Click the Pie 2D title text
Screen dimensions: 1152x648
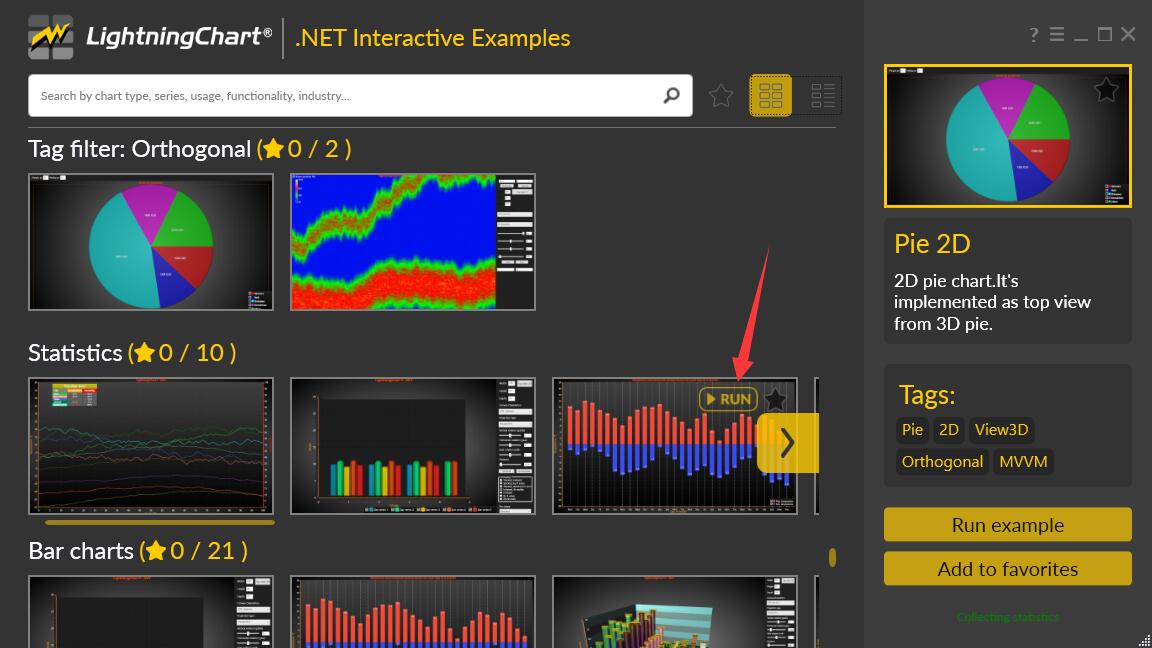click(x=932, y=244)
